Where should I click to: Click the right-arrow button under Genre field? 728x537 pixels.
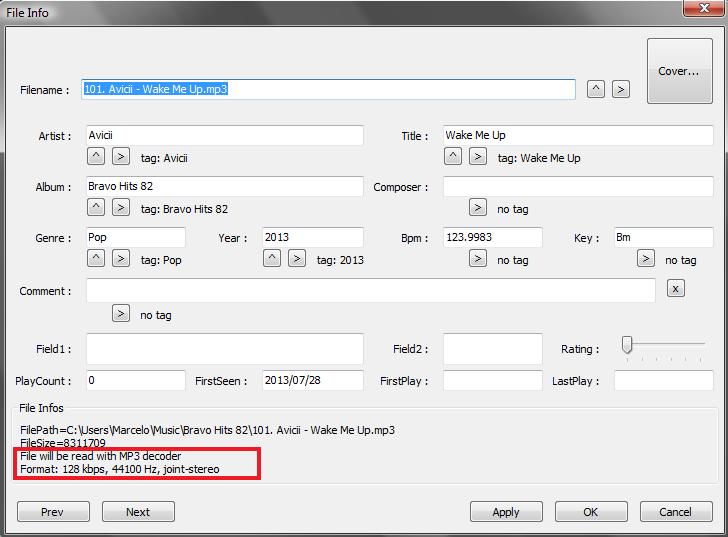pos(121,259)
